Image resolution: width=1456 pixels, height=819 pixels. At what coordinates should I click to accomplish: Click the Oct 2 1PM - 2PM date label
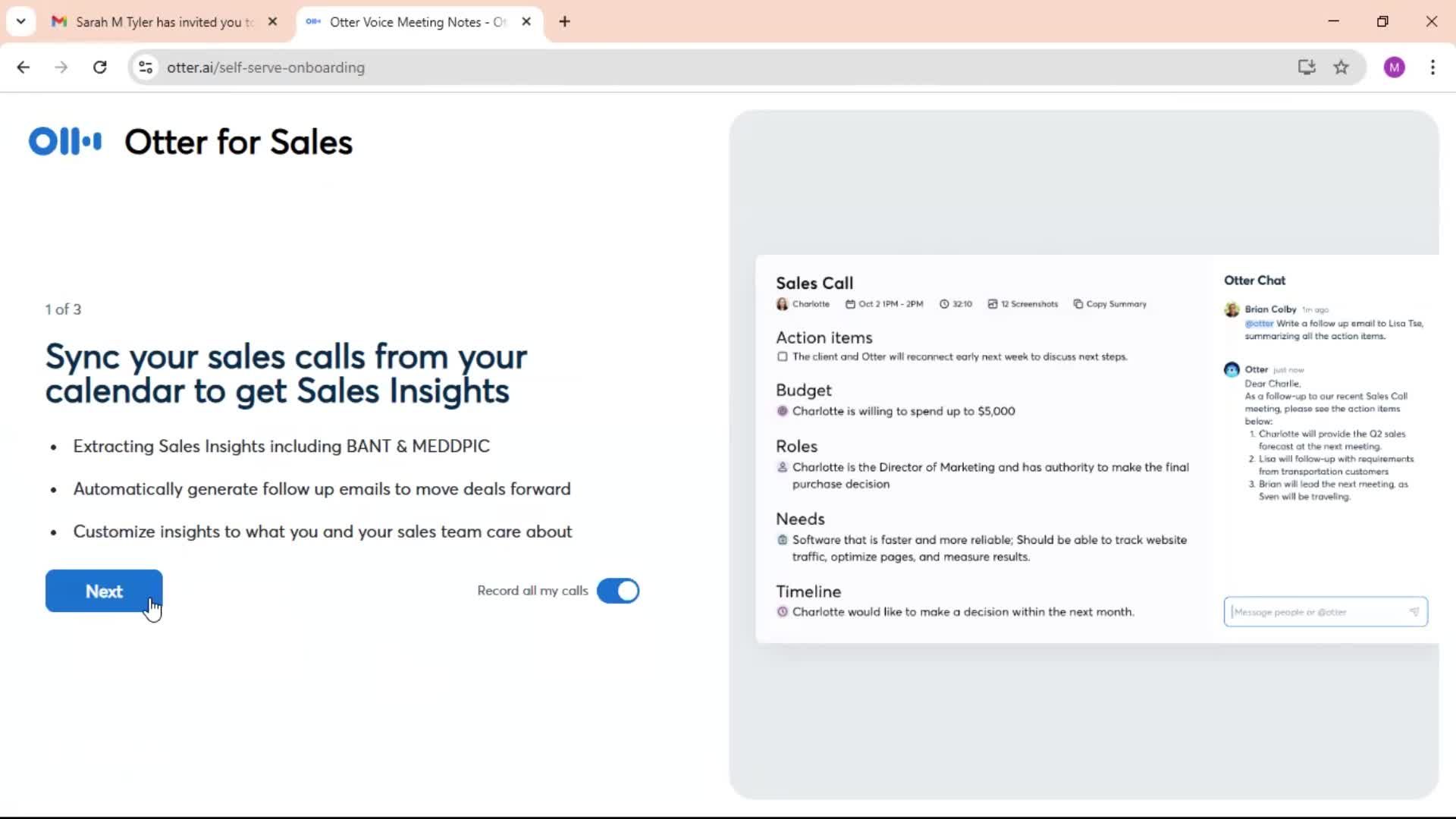(x=884, y=304)
